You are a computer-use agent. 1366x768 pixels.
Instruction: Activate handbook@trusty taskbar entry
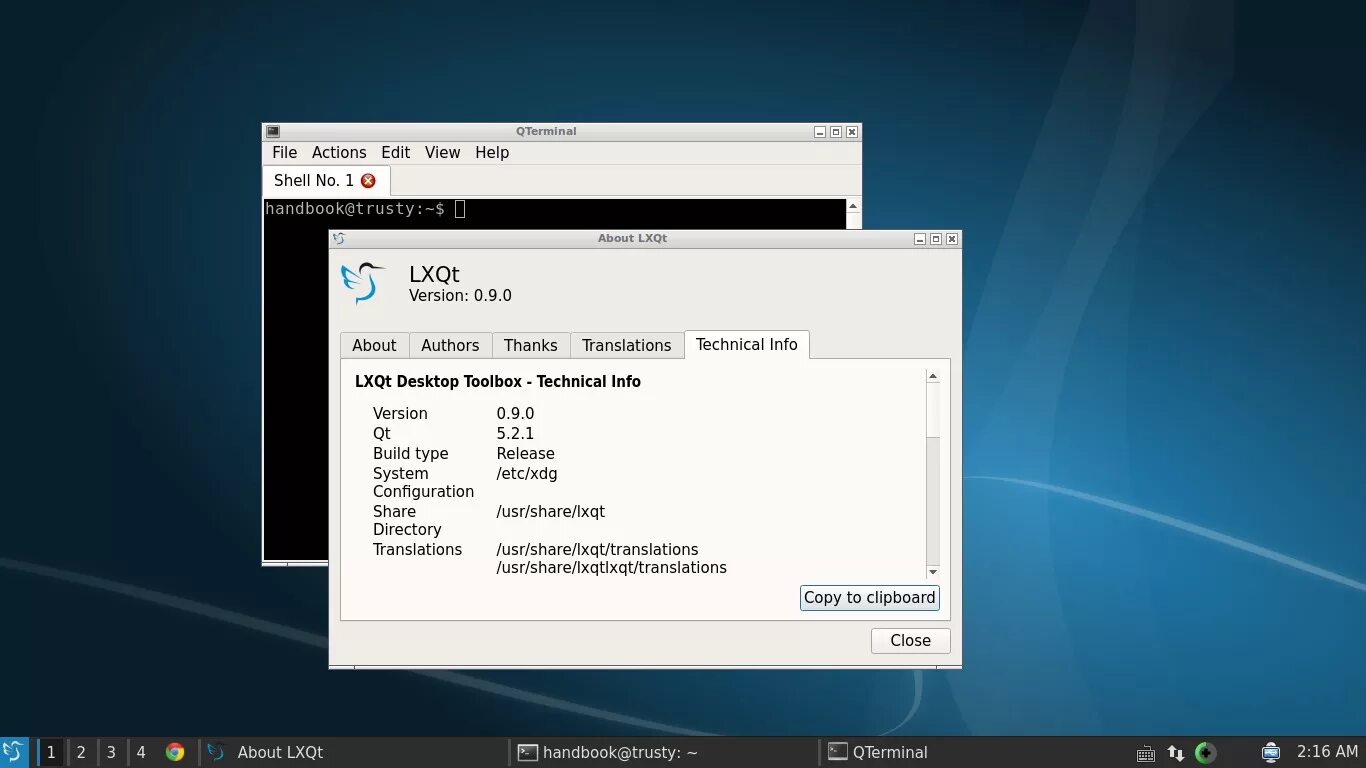pos(664,752)
